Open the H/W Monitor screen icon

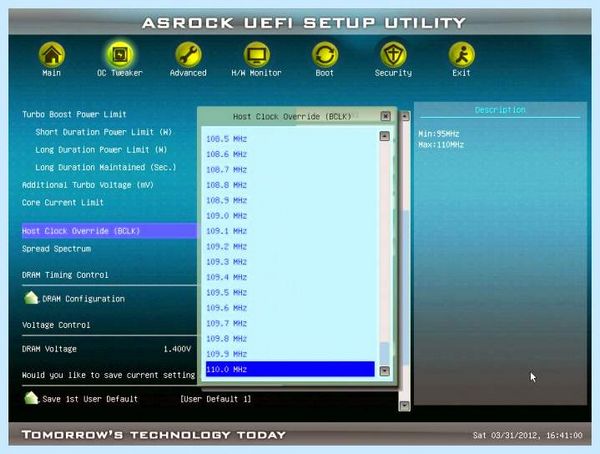[256, 55]
